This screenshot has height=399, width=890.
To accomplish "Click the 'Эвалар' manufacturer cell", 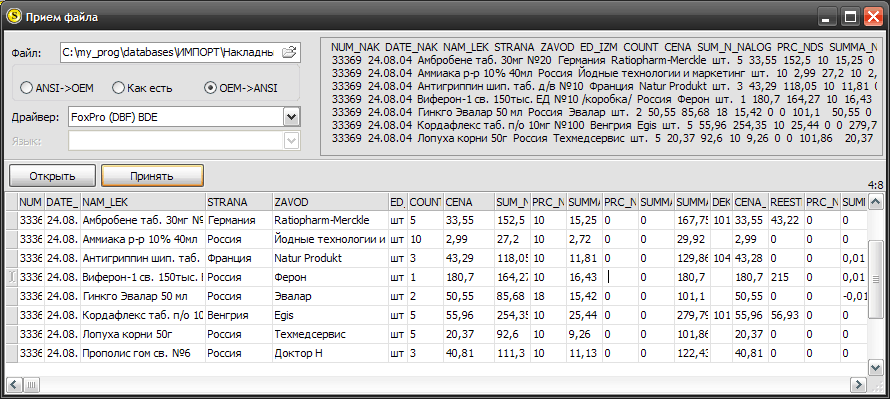I will pyautogui.click(x=330, y=296).
